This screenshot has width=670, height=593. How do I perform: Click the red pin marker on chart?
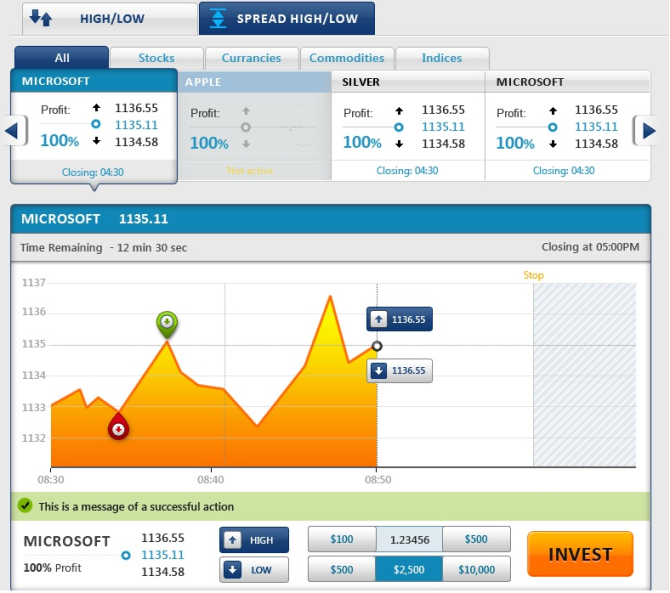tap(118, 427)
